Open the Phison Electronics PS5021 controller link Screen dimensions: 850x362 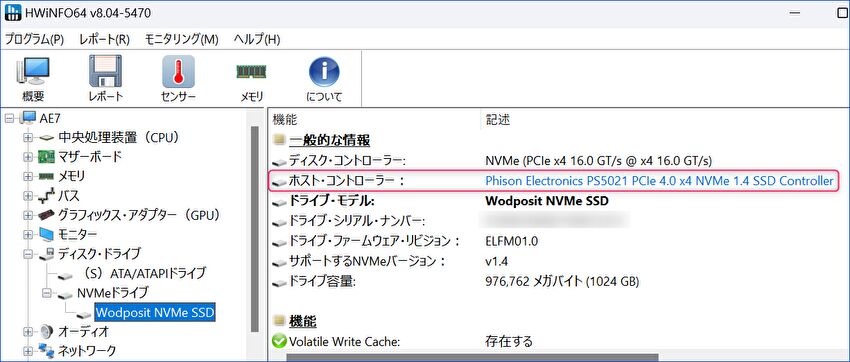pos(659,181)
